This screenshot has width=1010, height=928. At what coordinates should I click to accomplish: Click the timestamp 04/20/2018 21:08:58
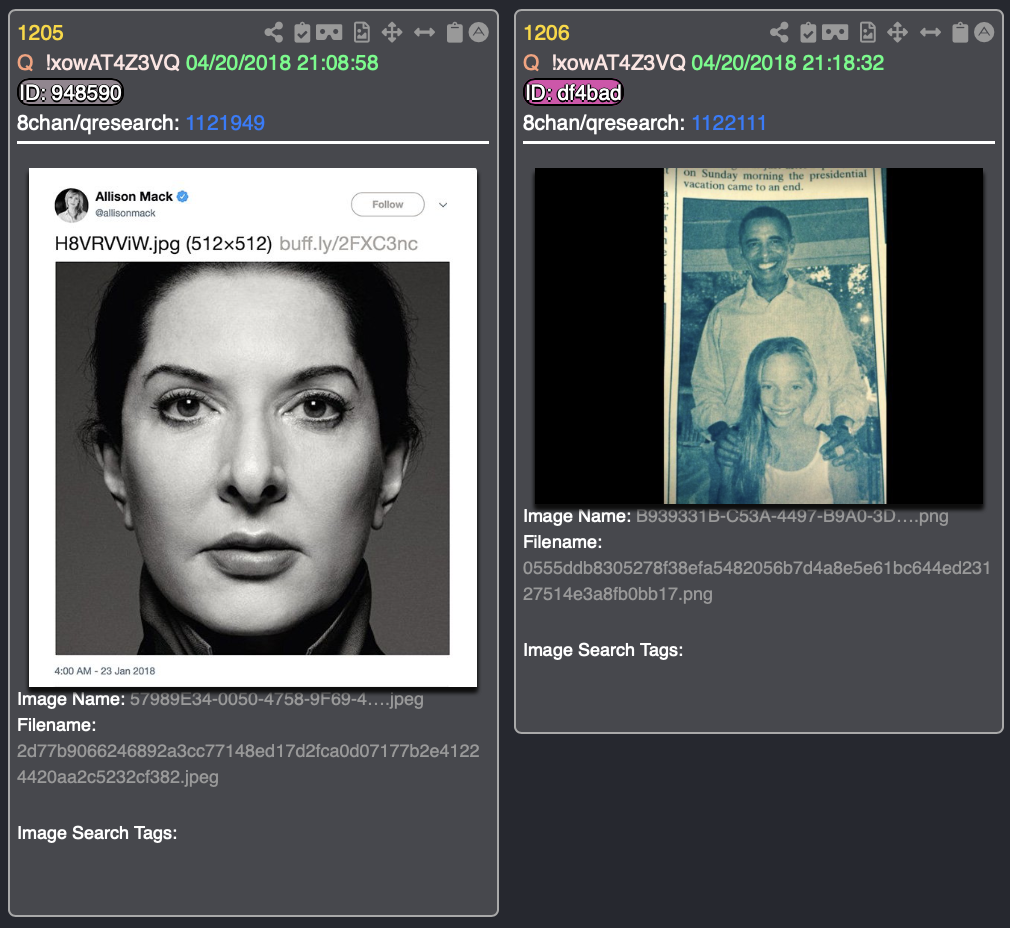tap(282, 63)
